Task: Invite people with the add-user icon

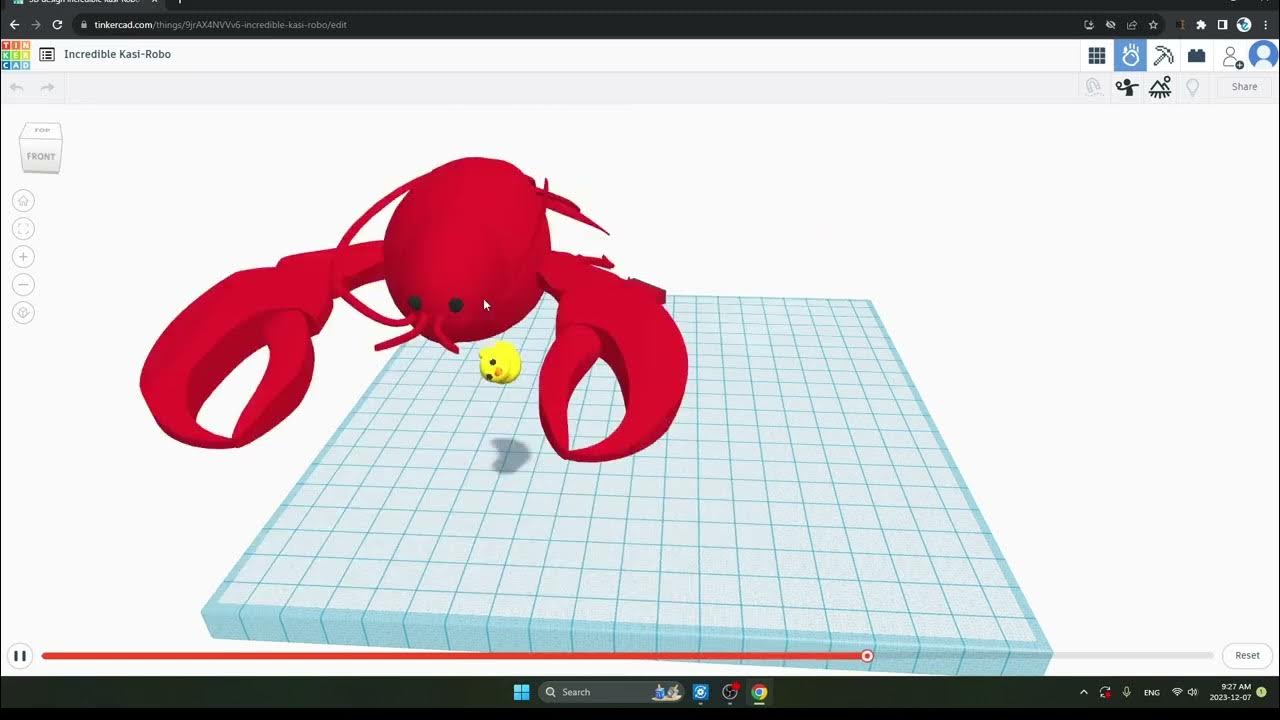Action: pyautogui.click(x=1232, y=55)
